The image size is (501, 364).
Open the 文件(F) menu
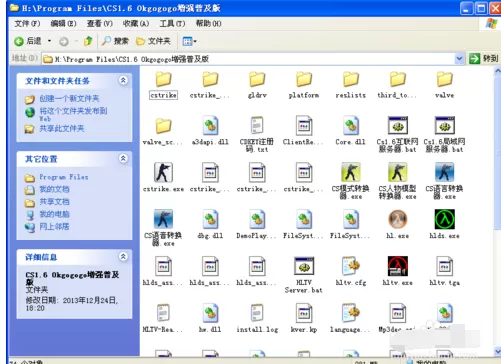tap(27, 24)
